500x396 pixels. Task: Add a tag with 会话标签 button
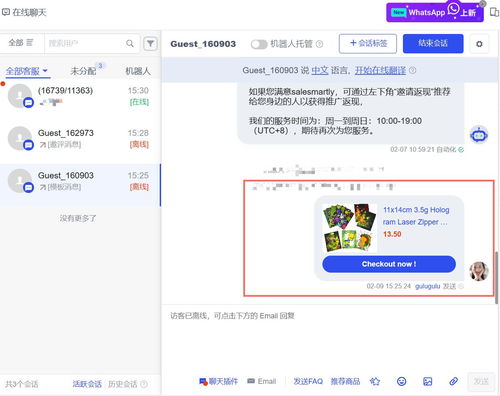click(368, 43)
